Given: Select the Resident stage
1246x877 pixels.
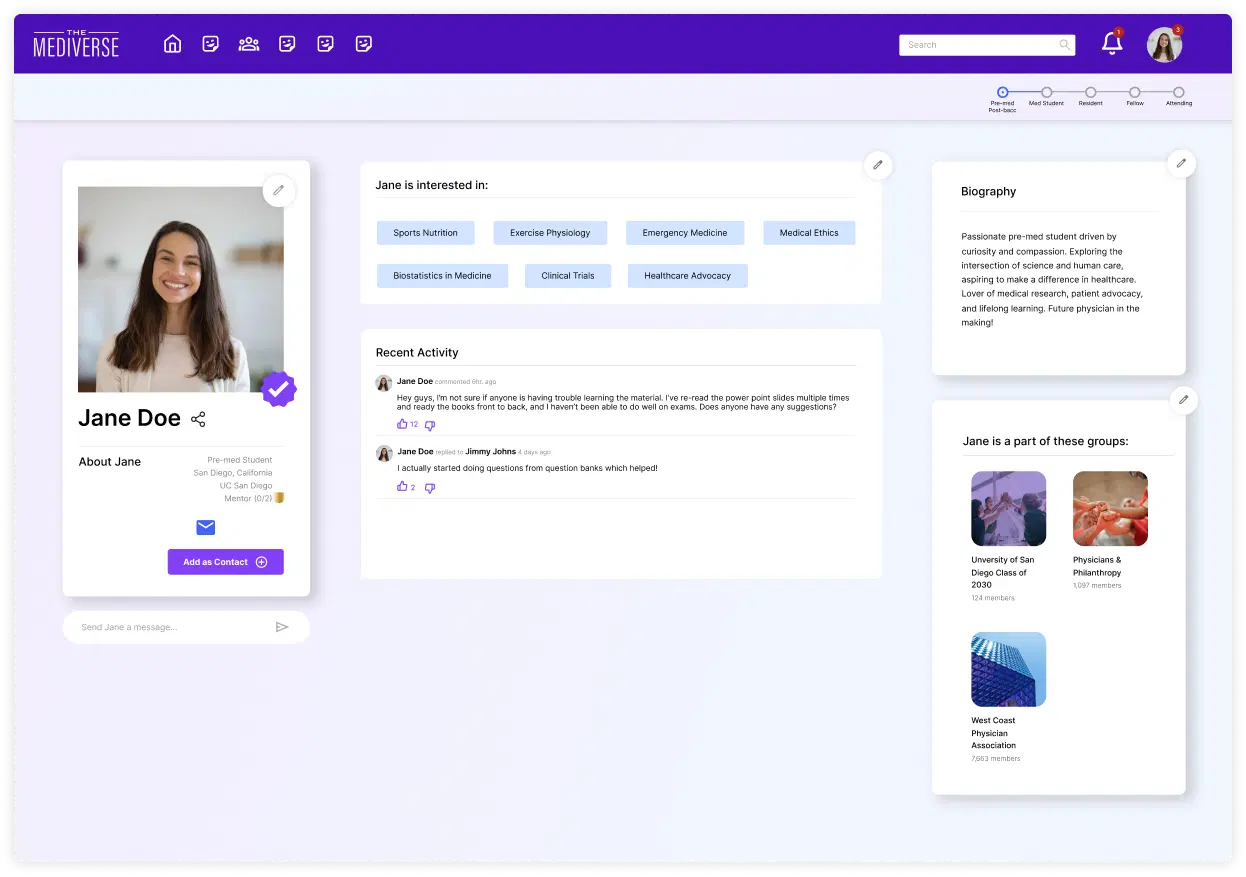Looking at the screenshot, I should 1091,92.
